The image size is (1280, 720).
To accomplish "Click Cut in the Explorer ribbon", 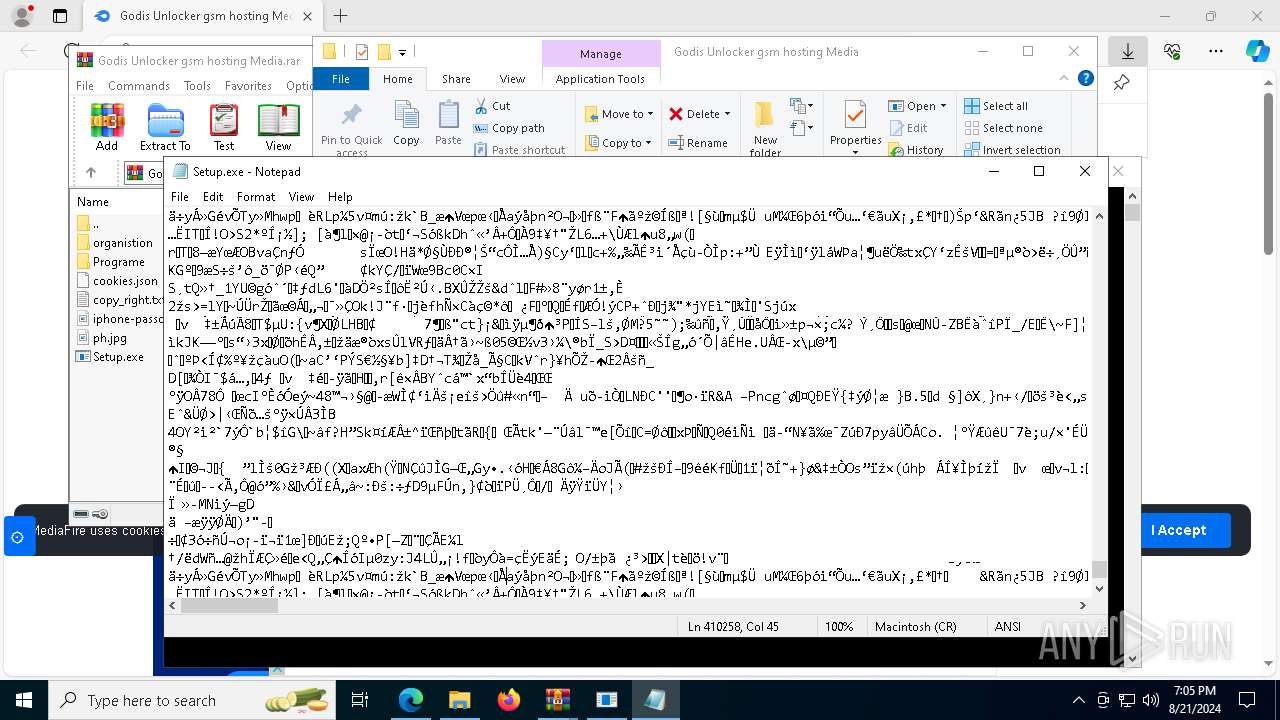I will (x=492, y=106).
